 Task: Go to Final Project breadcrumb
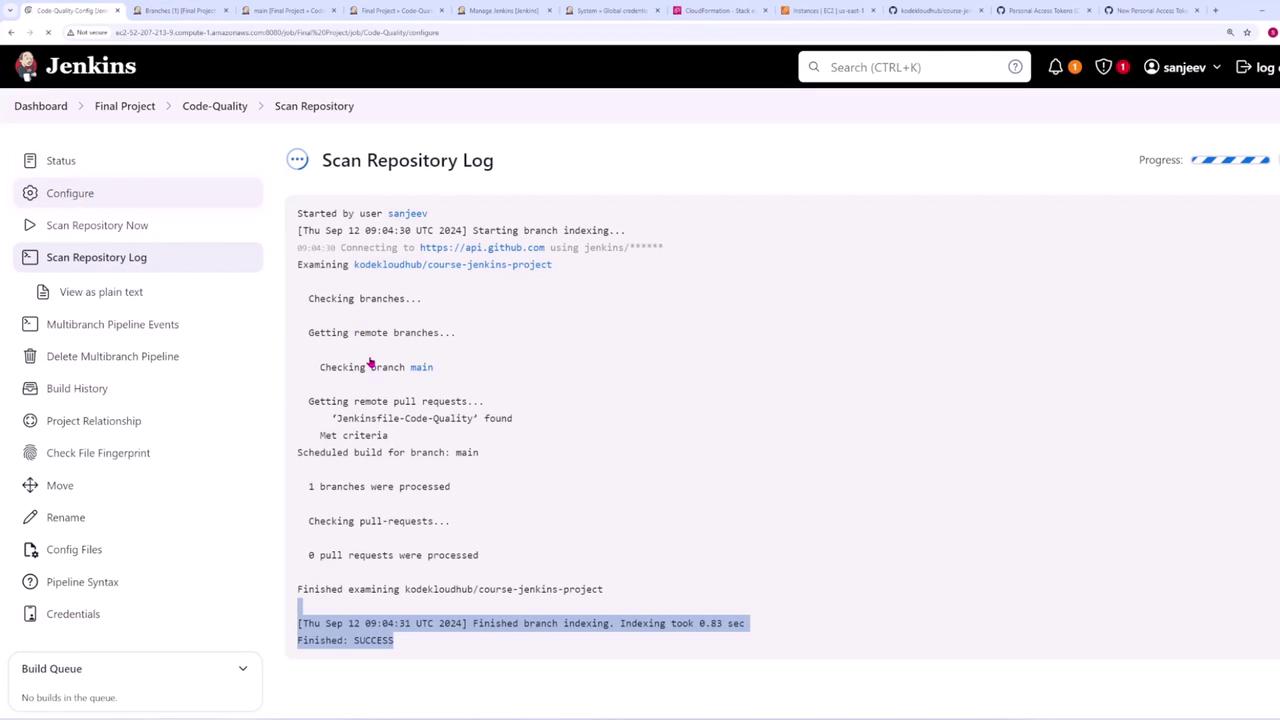tap(125, 106)
